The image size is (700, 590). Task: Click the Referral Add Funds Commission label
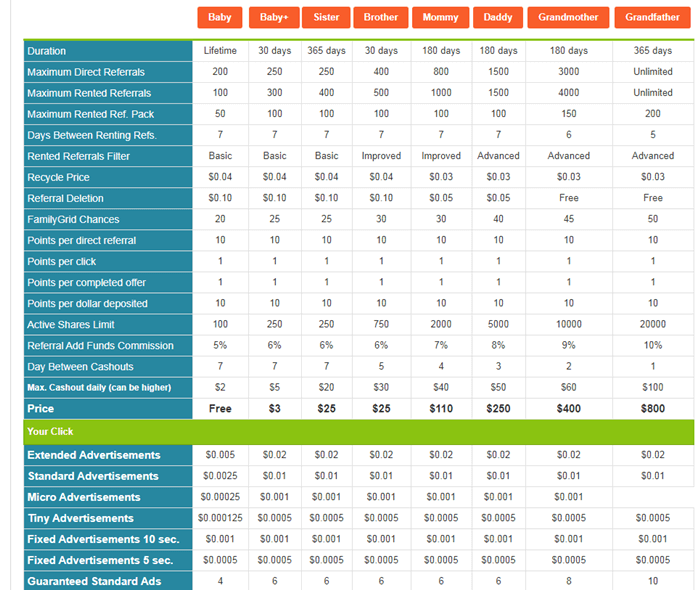pos(100,345)
